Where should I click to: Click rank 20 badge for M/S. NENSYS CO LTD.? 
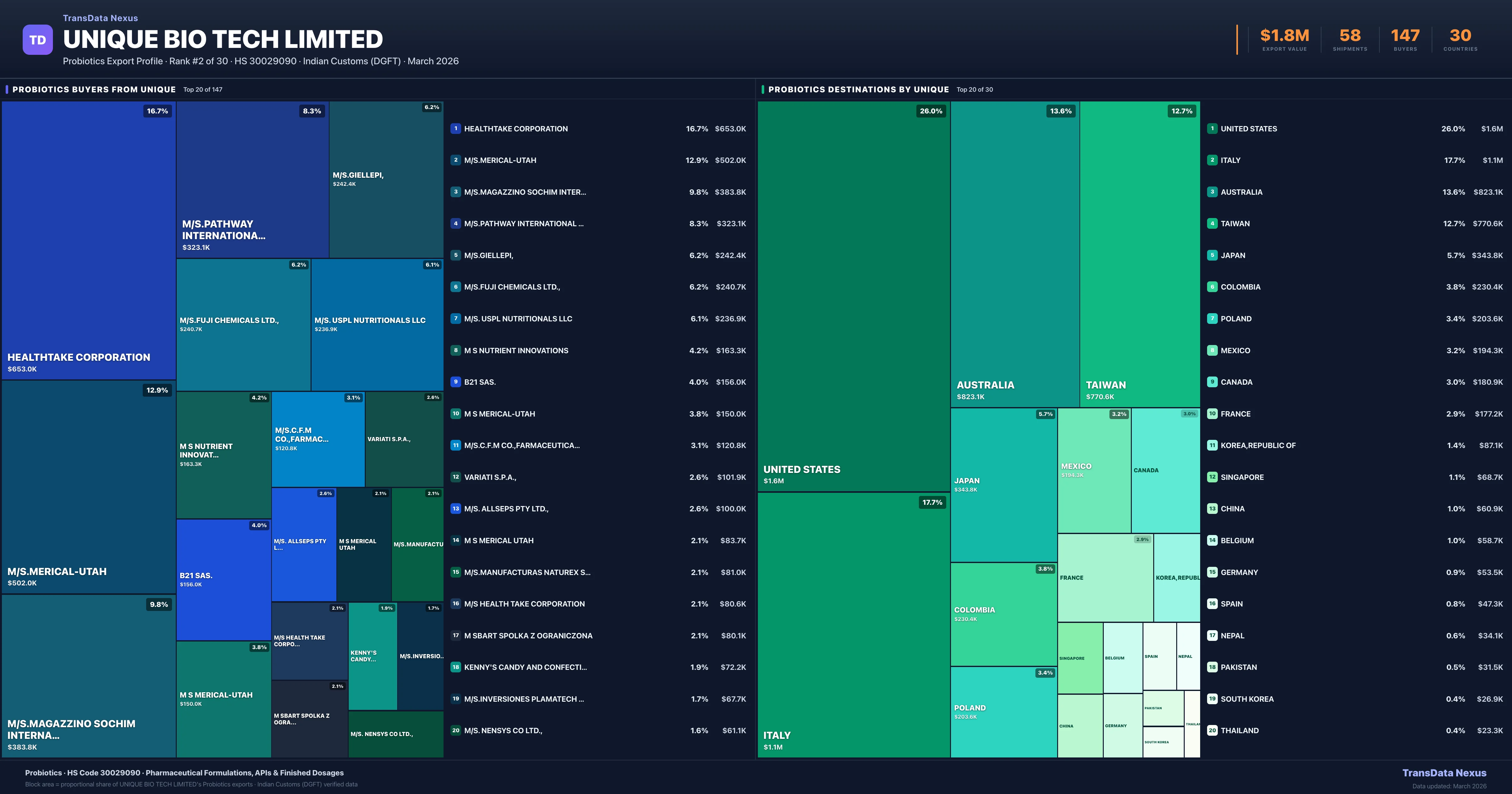[455, 731]
